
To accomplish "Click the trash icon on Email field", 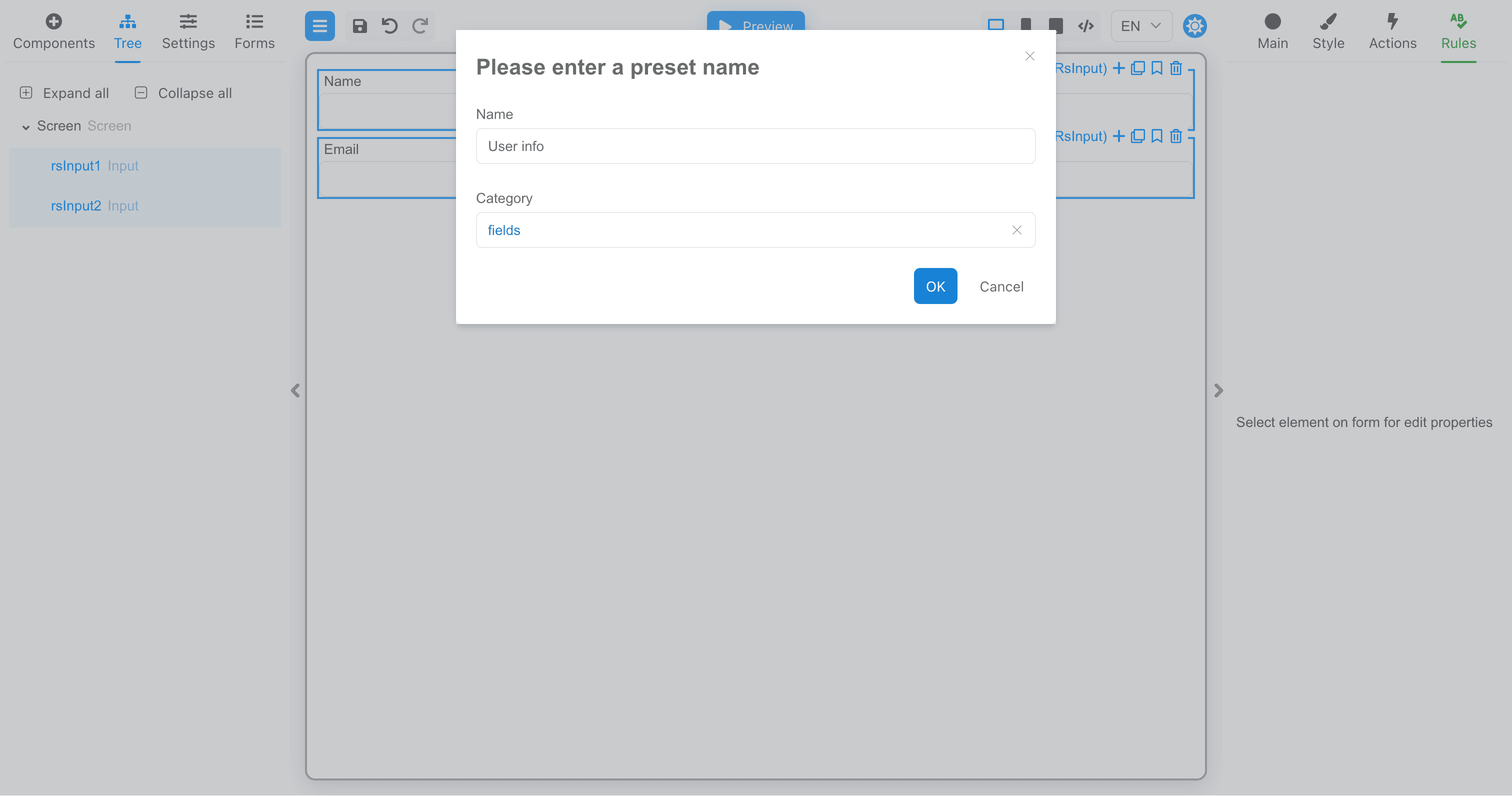I will (x=1175, y=136).
